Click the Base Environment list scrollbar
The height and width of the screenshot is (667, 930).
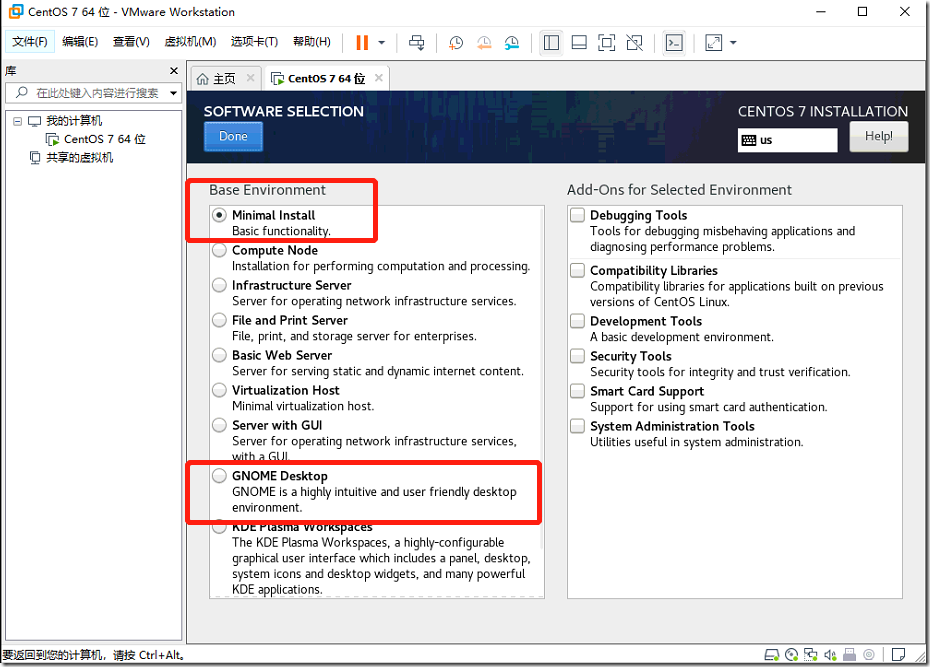[x=542, y=379]
